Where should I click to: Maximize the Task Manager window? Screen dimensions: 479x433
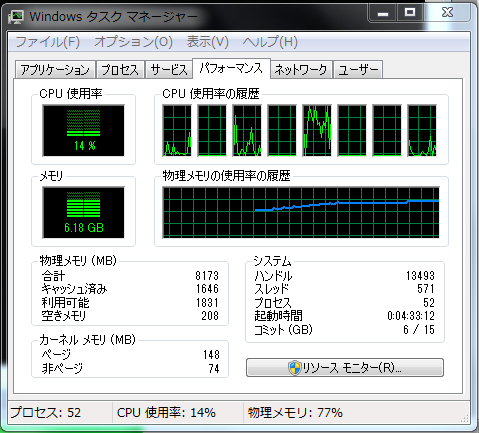[410, 13]
